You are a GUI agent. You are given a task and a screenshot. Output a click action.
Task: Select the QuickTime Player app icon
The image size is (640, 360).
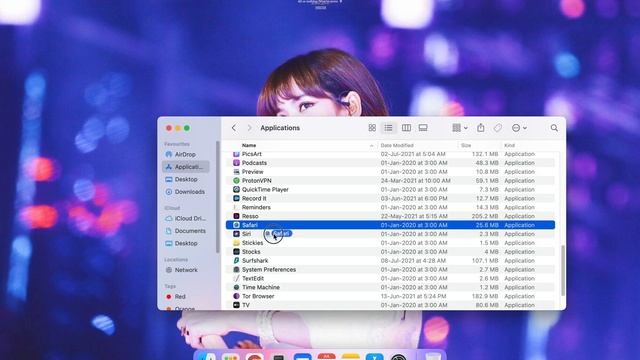(x=236, y=189)
